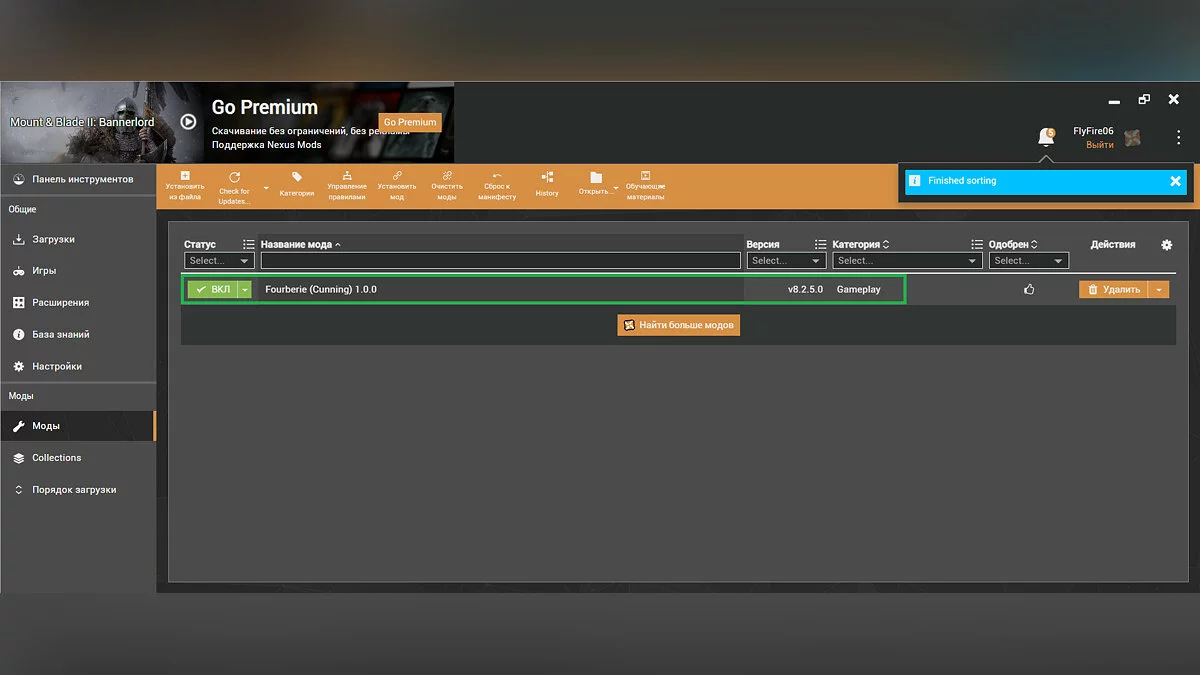Click the restore-down window button

coord(1144,100)
